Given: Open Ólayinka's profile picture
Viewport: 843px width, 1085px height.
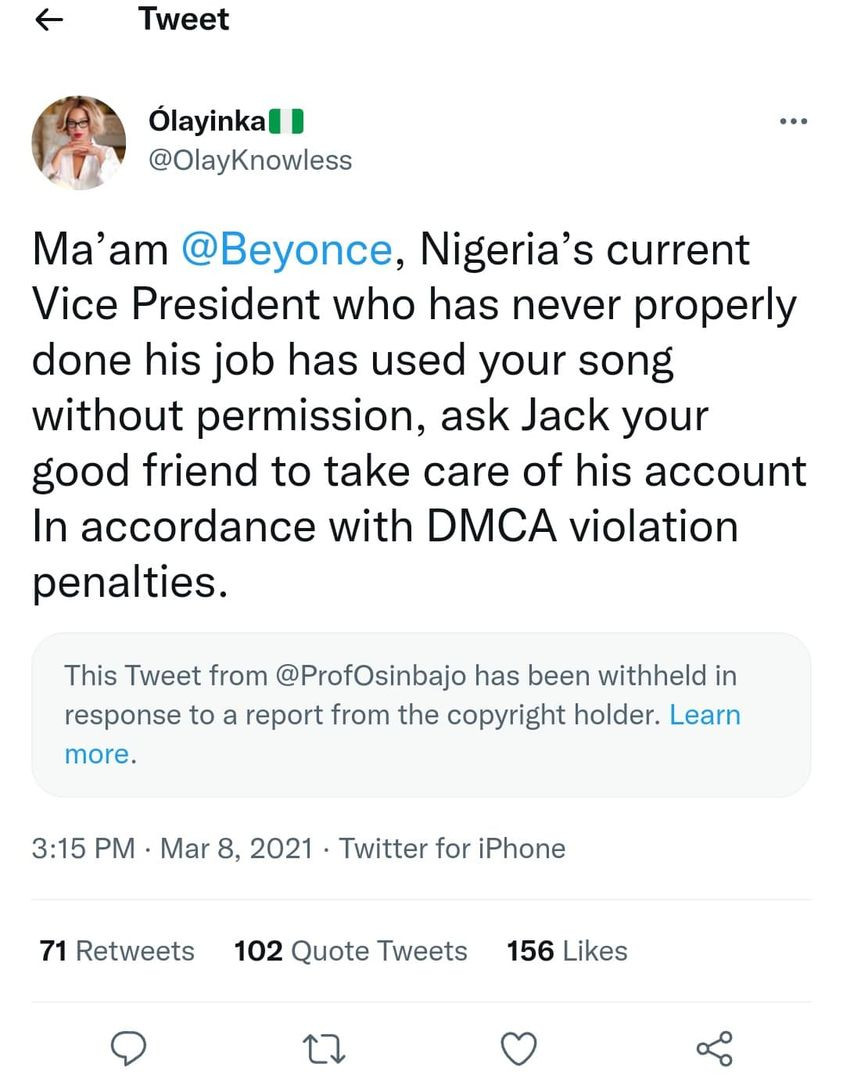Looking at the screenshot, I should tap(79, 142).
